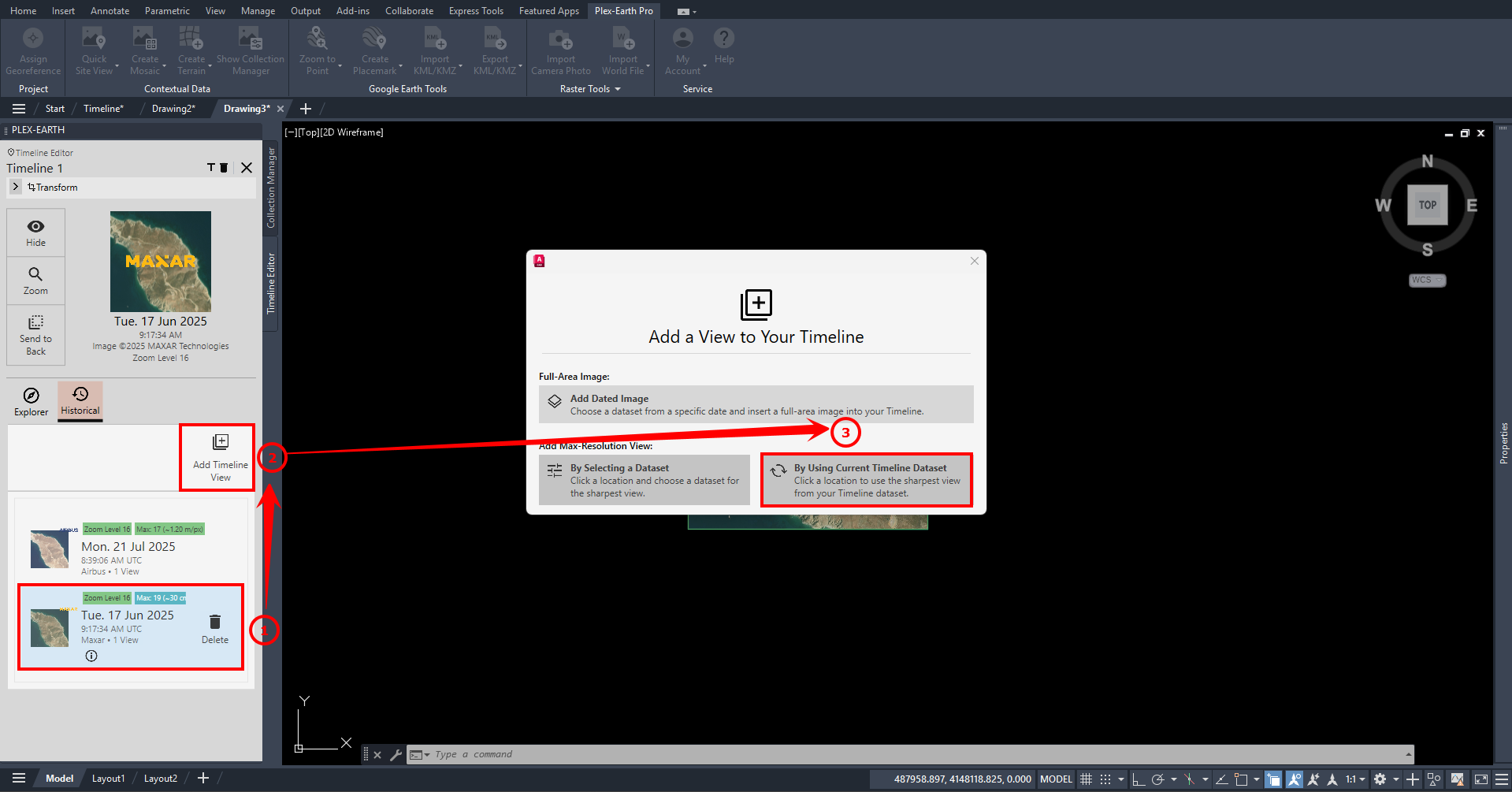Delete the 17 Jun 2025 dataset
This screenshot has width=1512, height=792.
[x=215, y=629]
